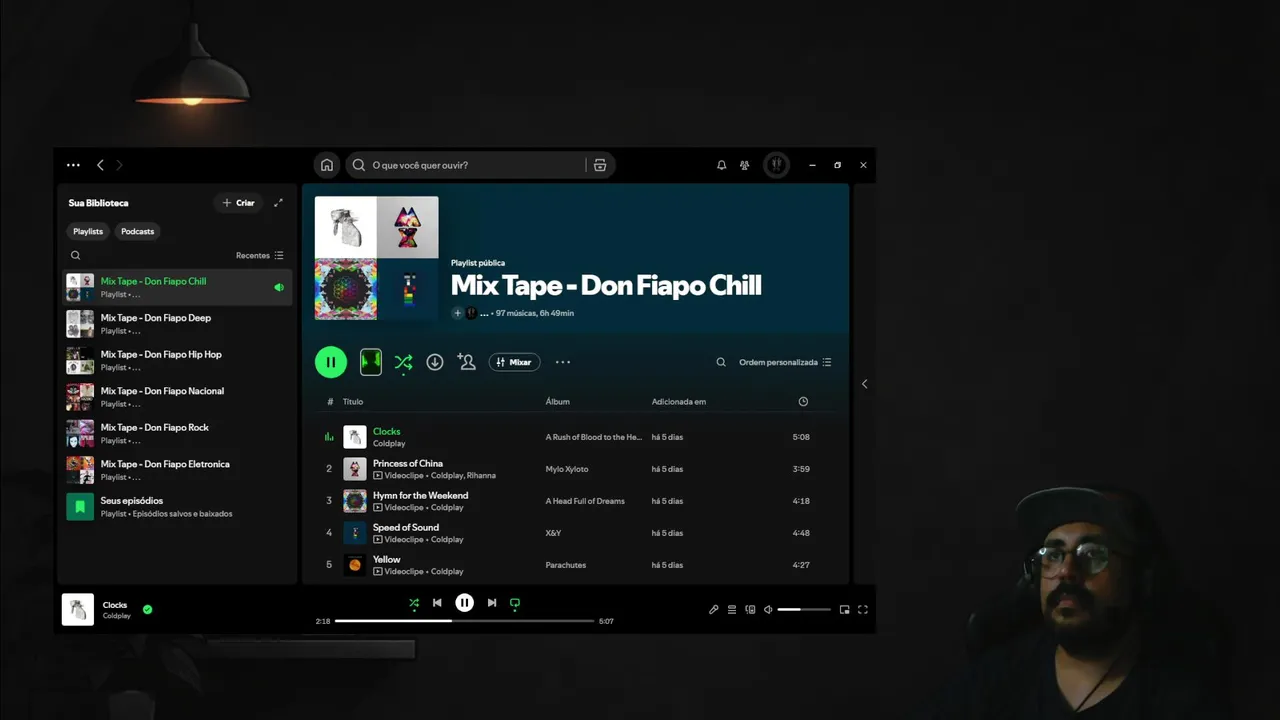Download the playlist
The image size is (1280, 720).
[x=435, y=362]
